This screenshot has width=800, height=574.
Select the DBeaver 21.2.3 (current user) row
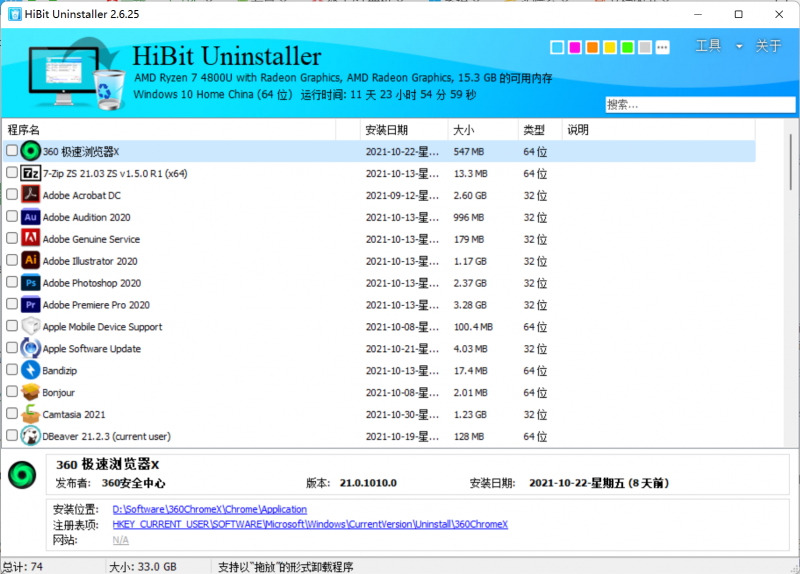click(379, 436)
